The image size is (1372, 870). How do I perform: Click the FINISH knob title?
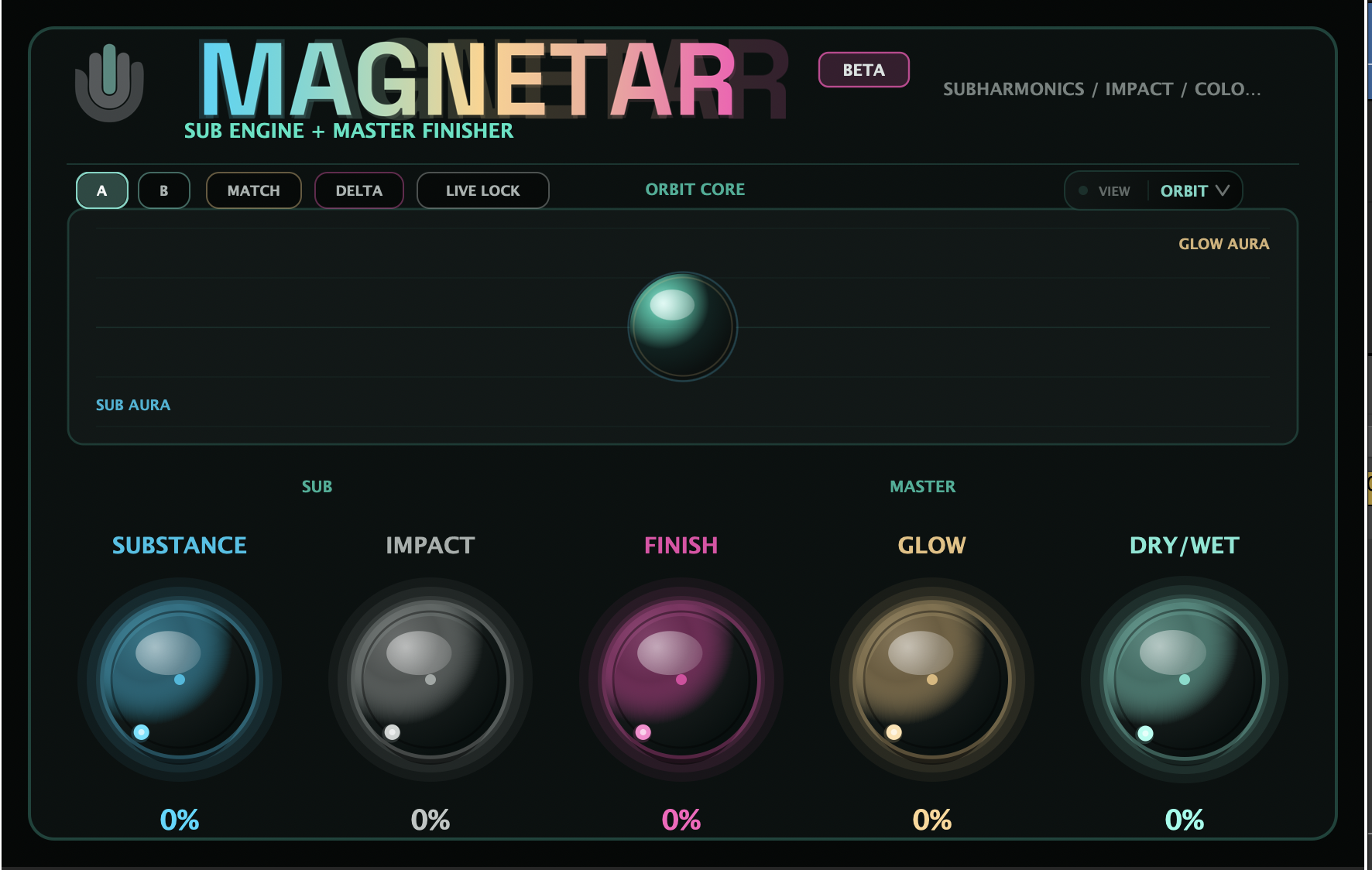[681, 546]
